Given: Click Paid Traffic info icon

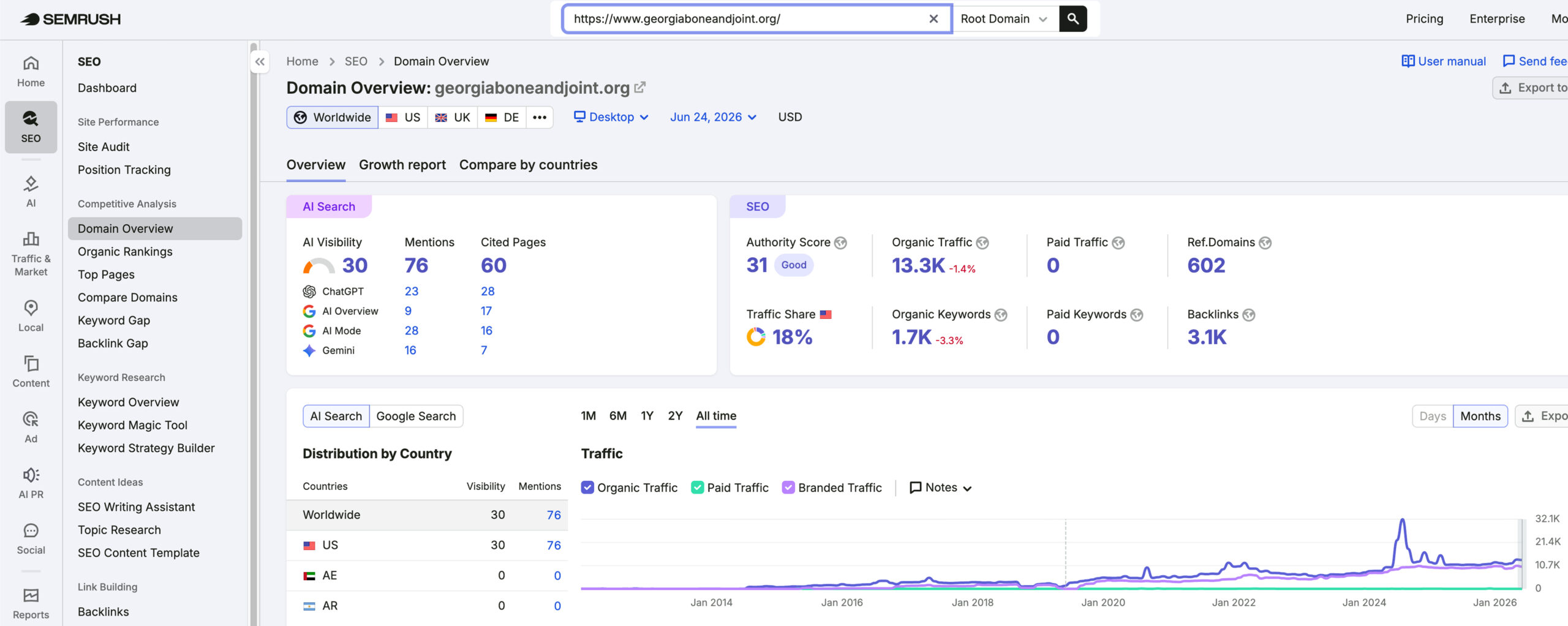Looking at the screenshot, I should (1118, 243).
